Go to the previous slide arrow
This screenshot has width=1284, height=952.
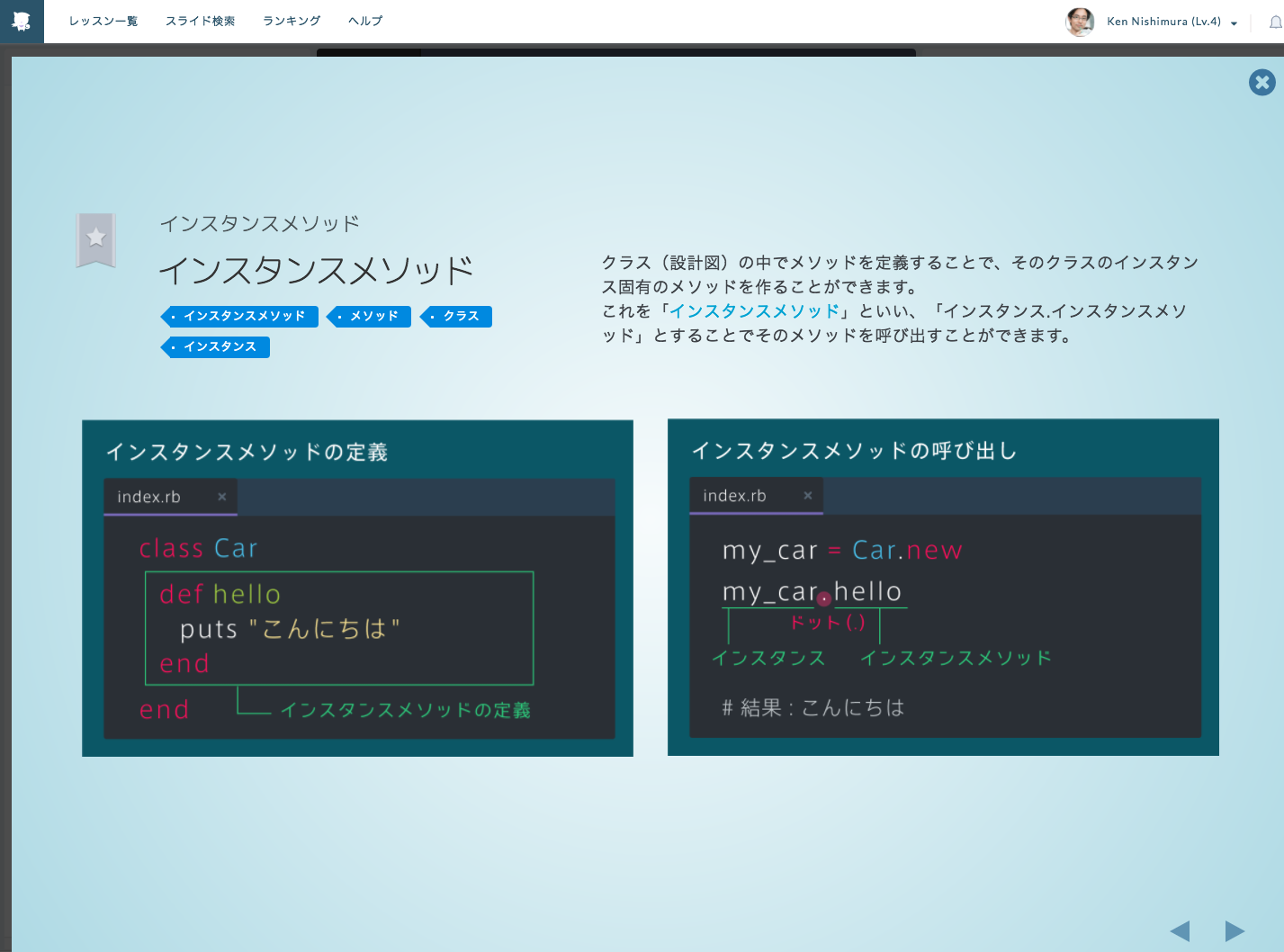[1180, 930]
